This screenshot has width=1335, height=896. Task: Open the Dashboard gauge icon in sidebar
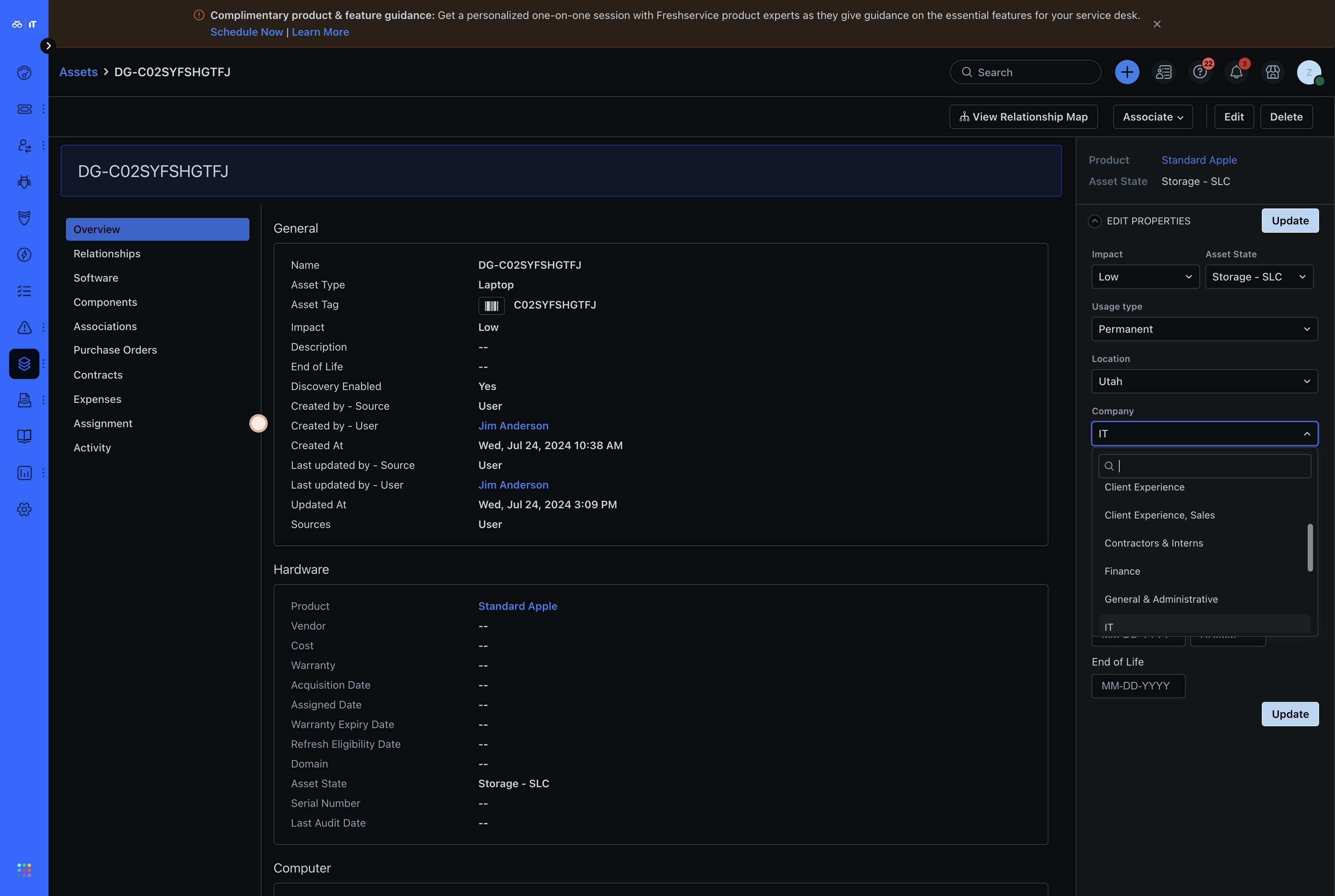pyautogui.click(x=24, y=72)
